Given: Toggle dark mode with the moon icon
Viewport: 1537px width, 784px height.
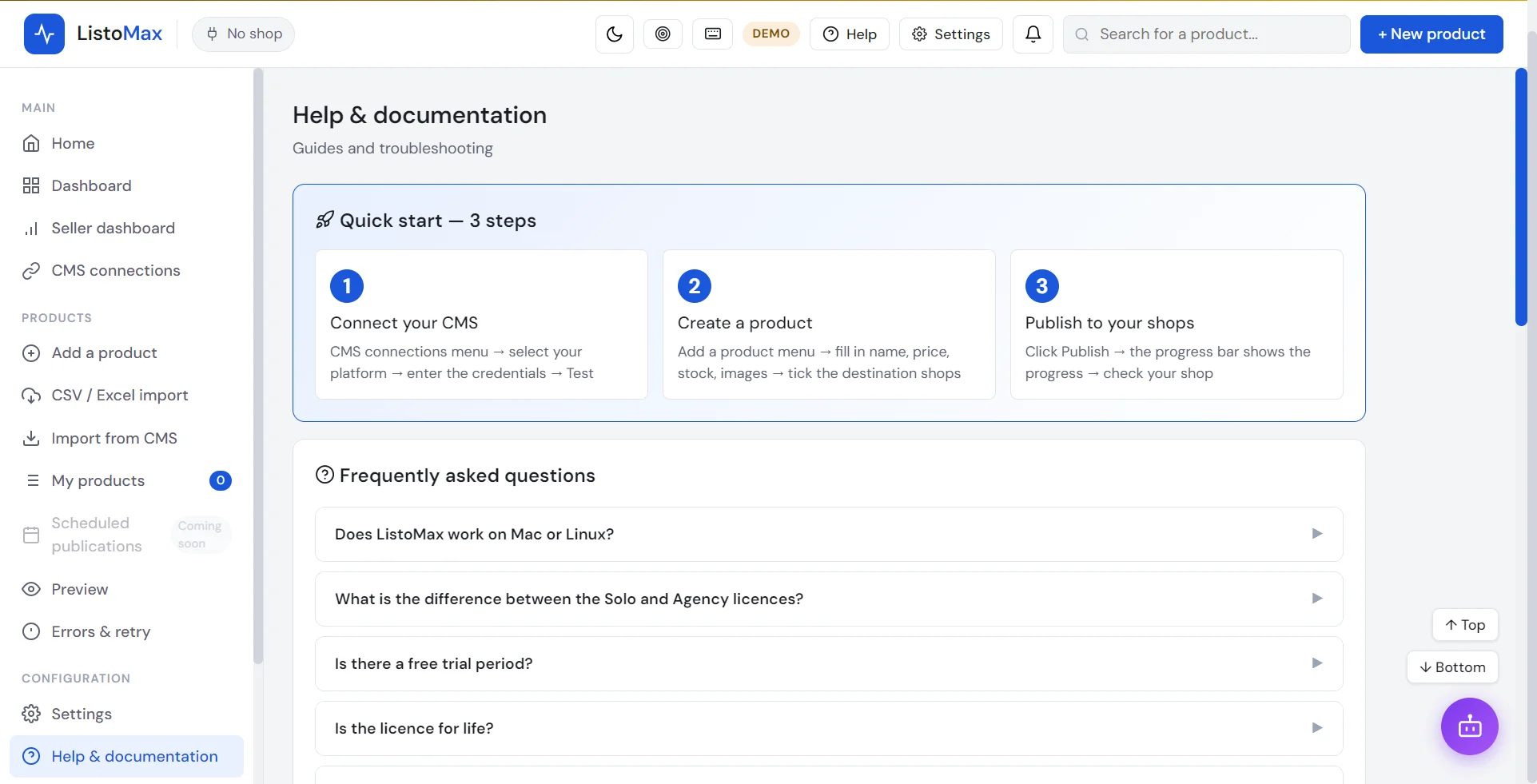Looking at the screenshot, I should click(615, 34).
